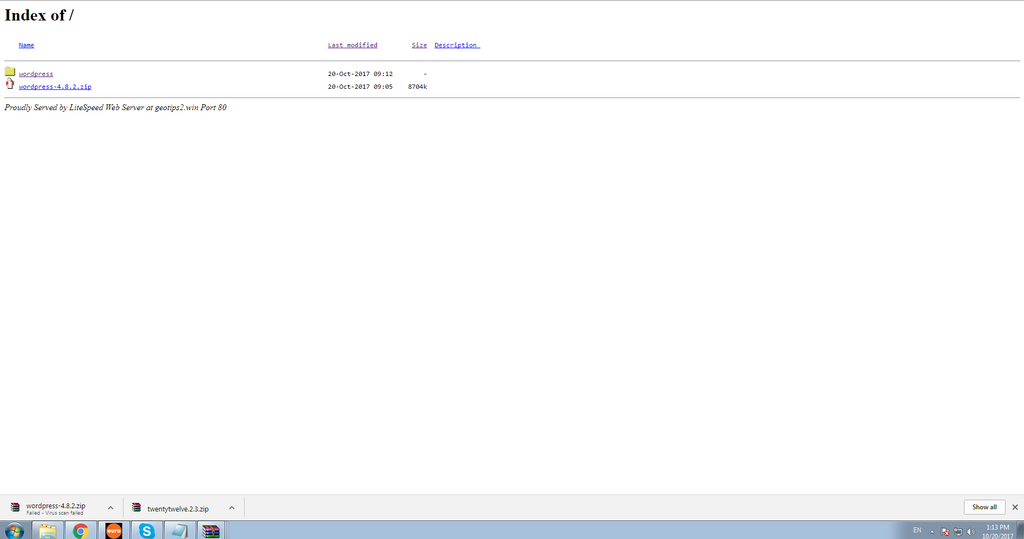Open the volume speaker tray icon
Viewport: 1024px width, 539px height.
tap(970, 532)
